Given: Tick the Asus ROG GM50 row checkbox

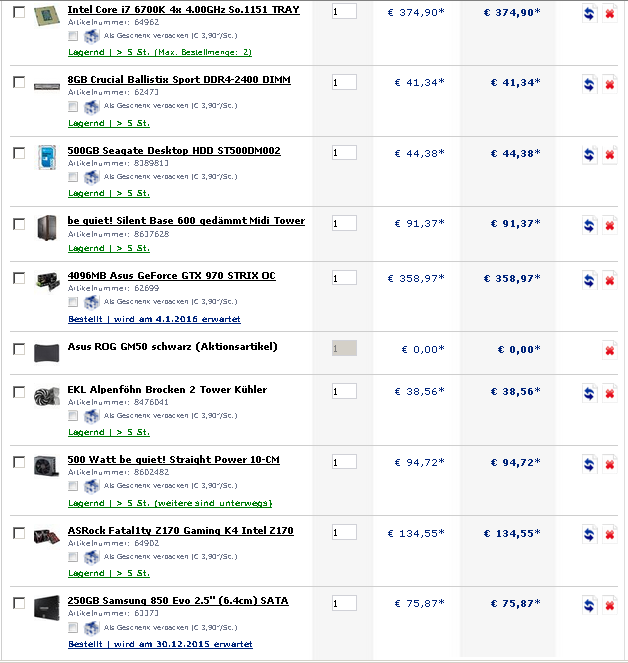Looking at the screenshot, I should [x=19, y=349].
